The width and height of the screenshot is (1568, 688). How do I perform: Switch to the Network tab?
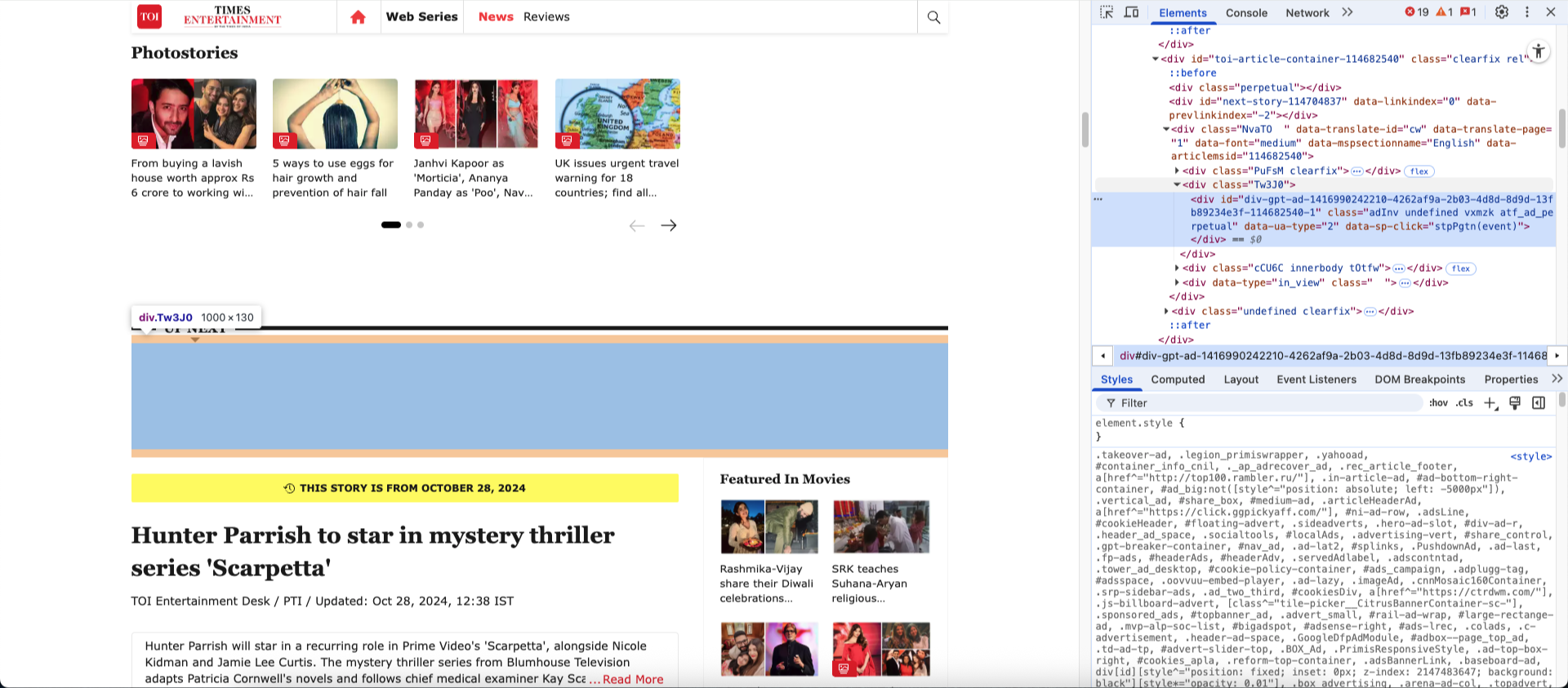pyautogui.click(x=1307, y=13)
